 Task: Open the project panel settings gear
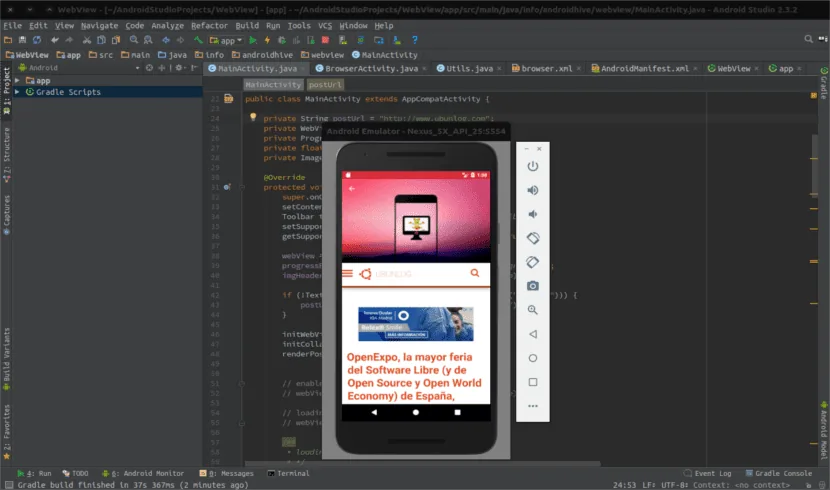pyautogui.click(x=179, y=68)
